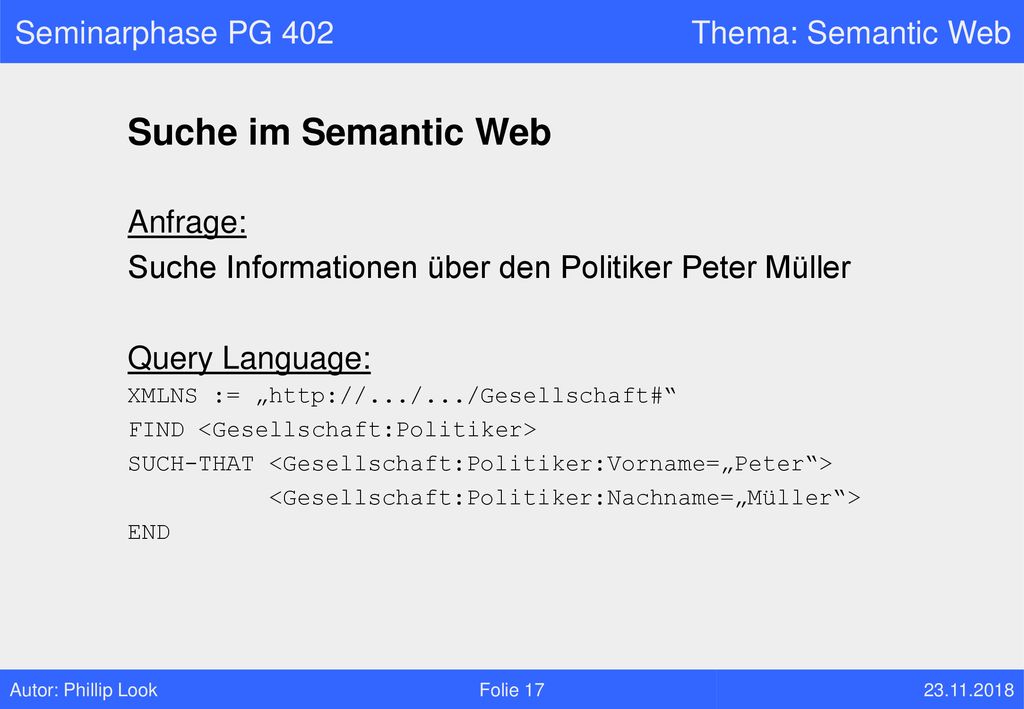
Task: Click the underlined heading 'Anfrage:'
Action: point(187,222)
